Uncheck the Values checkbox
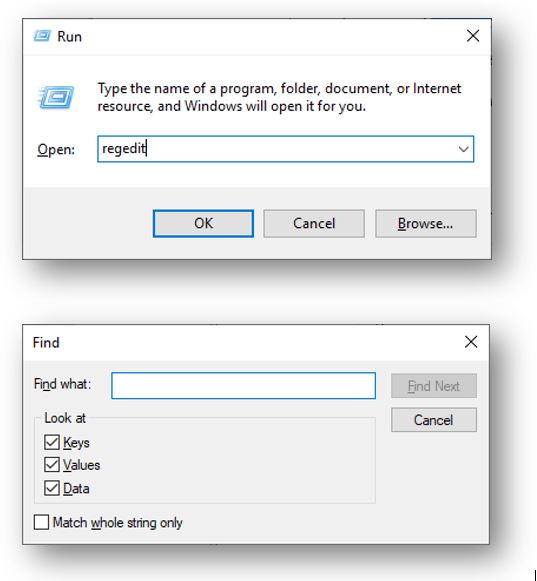Image resolution: width=537 pixels, height=581 pixels. coord(52,465)
